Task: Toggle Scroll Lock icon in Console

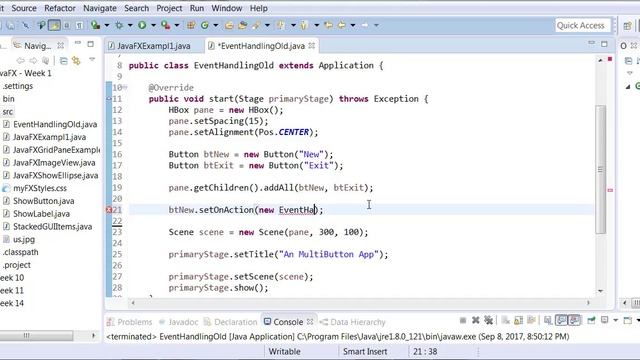Action: pyautogui.click(x=518, y=320)
